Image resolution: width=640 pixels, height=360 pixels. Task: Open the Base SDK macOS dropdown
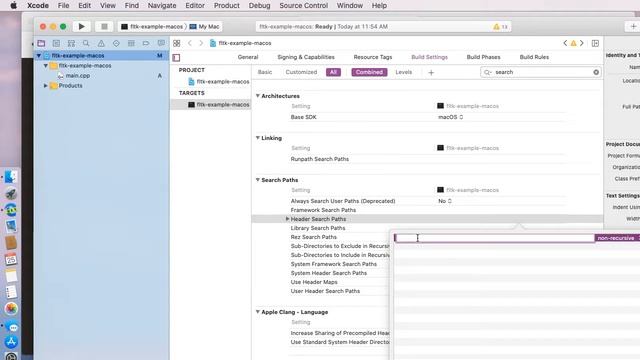pyautogui.click(x=451, y=117)
